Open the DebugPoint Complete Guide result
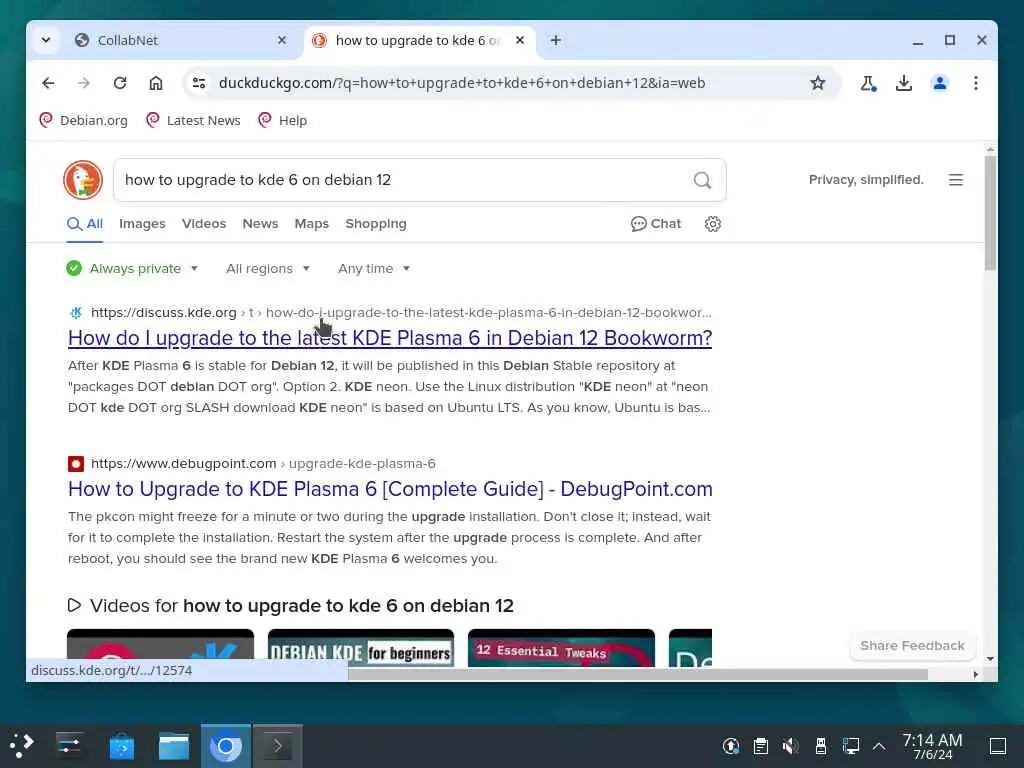Image resolution: width=1024 pixels, height=768 pixels. tap(390, 488)
